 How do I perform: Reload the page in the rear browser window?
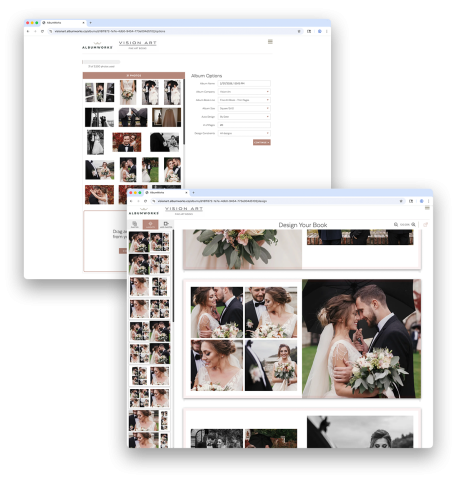coord(42,31)
